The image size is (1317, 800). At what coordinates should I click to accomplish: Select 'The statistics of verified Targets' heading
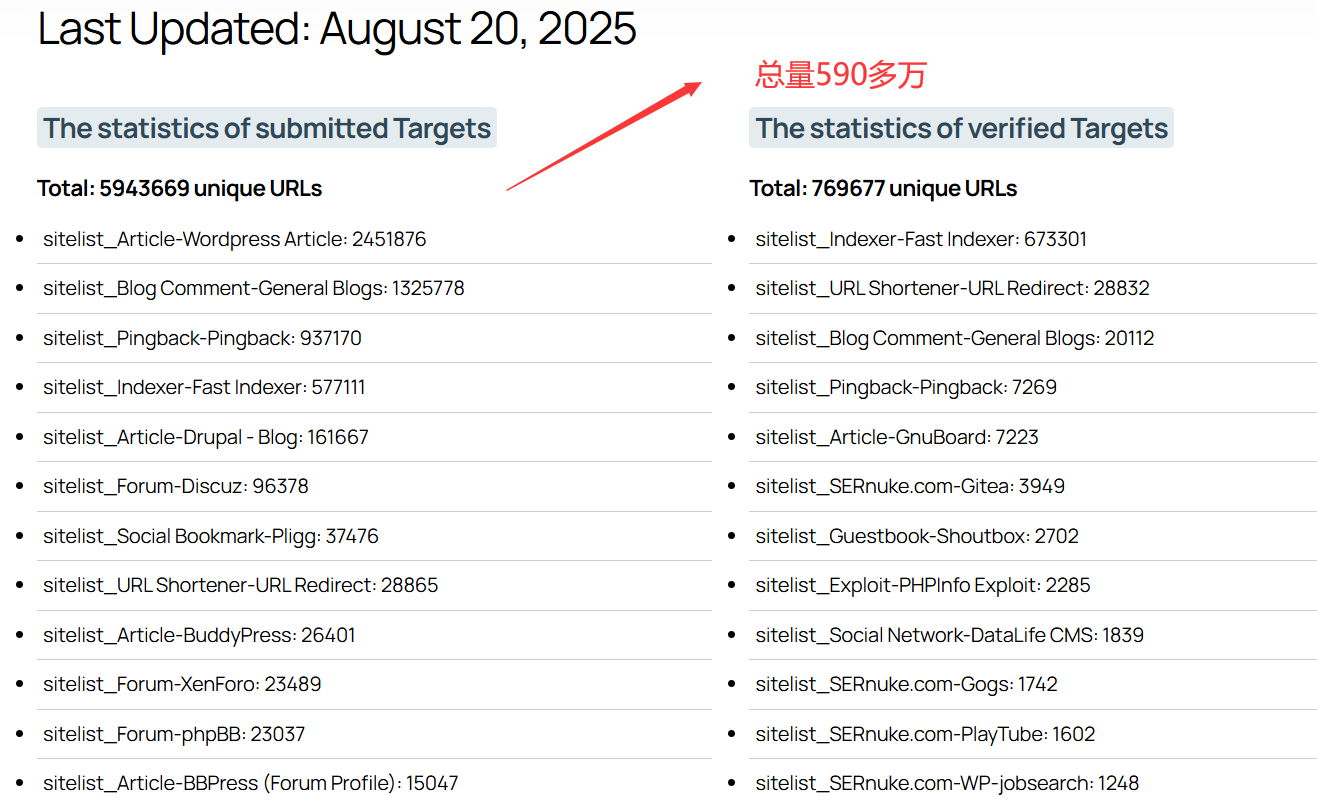pos(961,128)
